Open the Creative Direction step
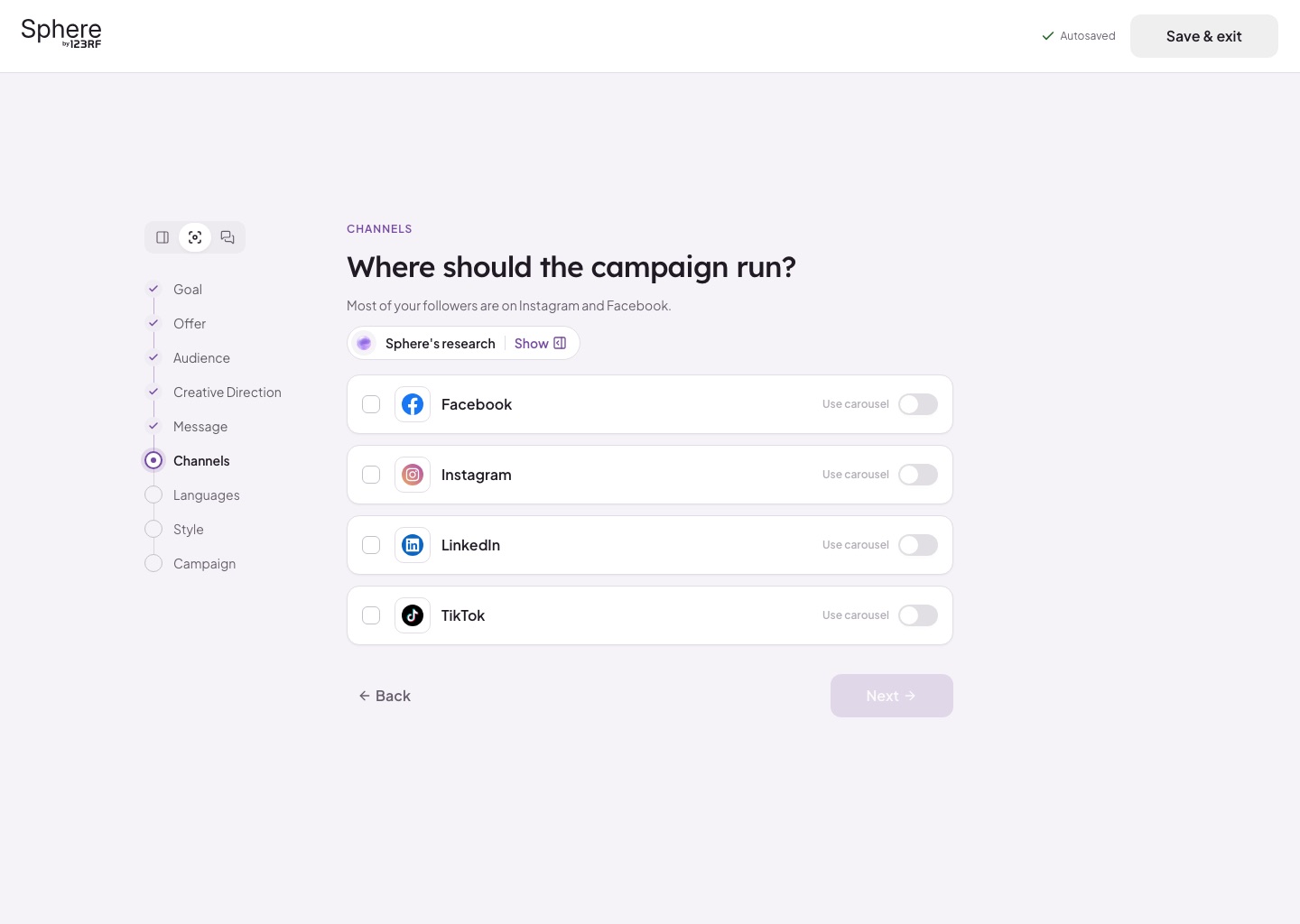Screen dimensions: 1300x924 click(227, 392)
